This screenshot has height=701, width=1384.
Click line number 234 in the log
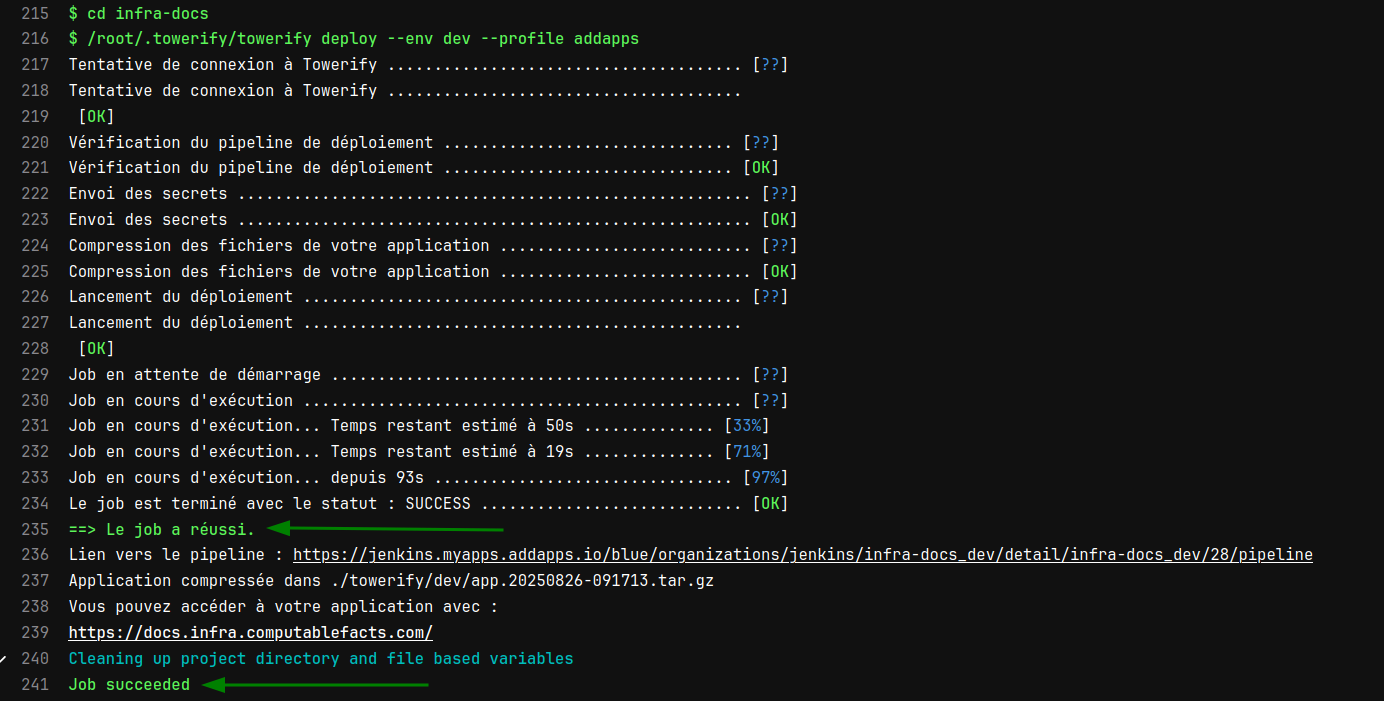(x=35, y=503)
